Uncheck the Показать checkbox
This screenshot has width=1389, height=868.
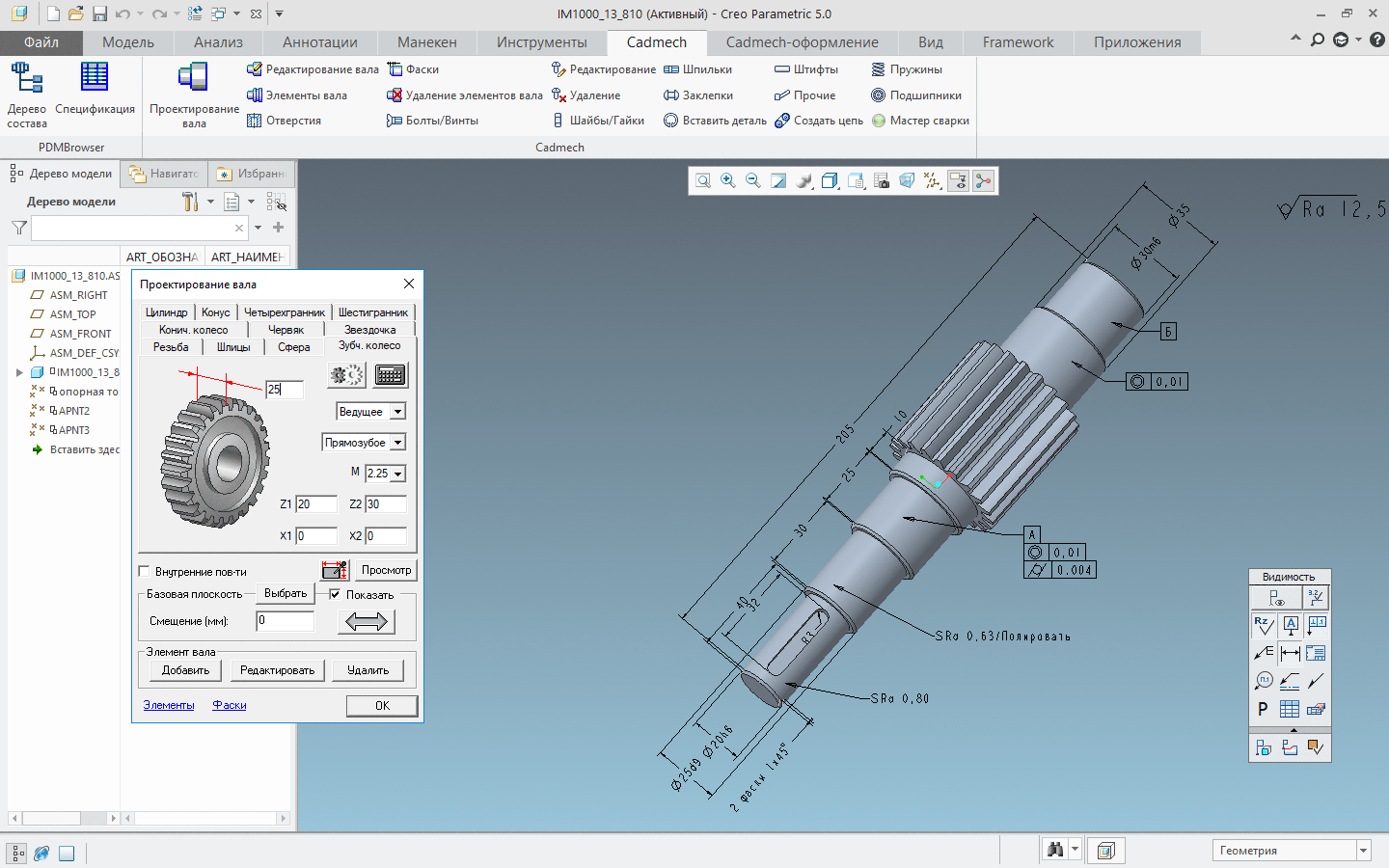pyautogui.click(x=335, y=594)
